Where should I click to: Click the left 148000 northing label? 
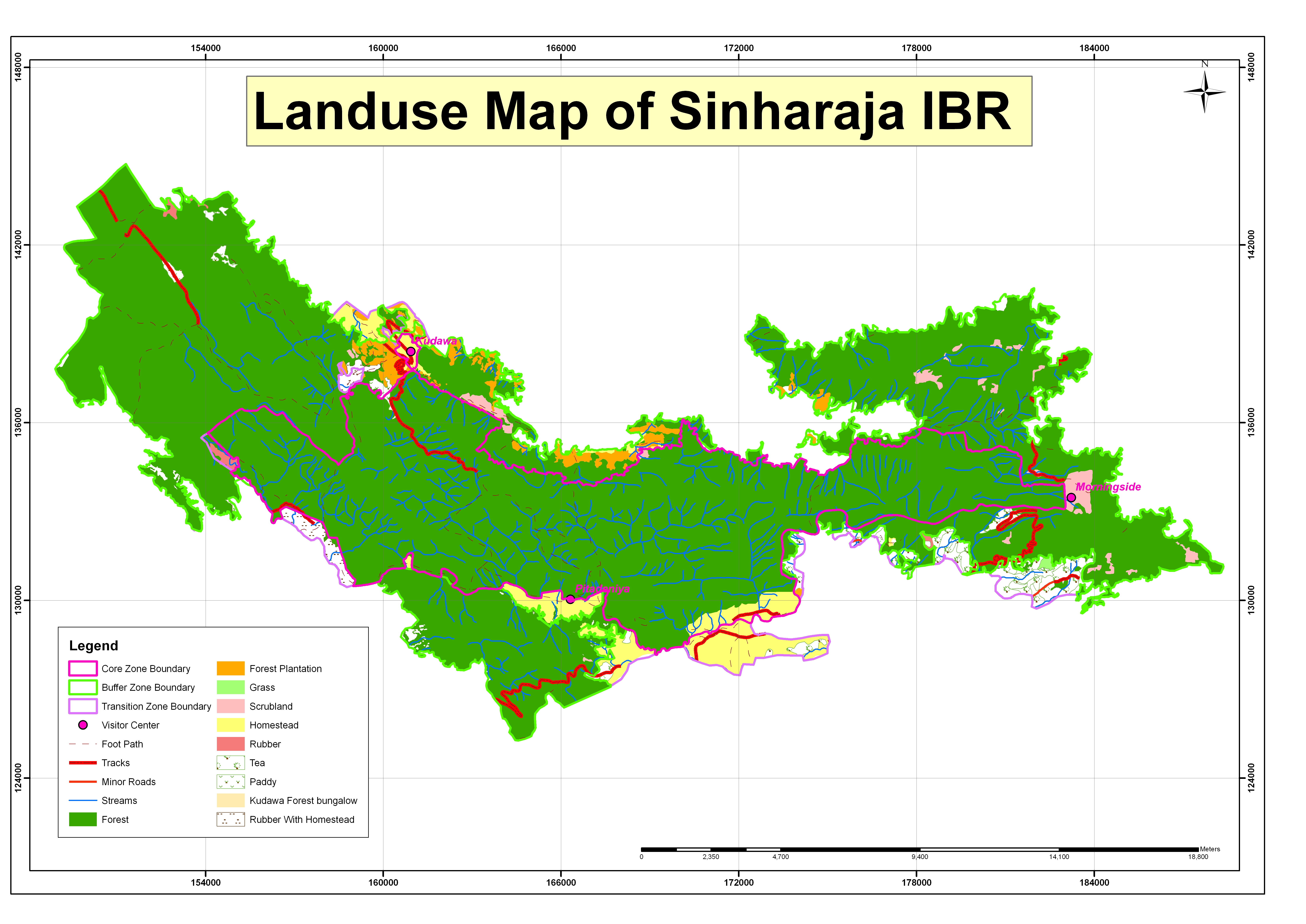pyautogui.click(x=18, y=67)
